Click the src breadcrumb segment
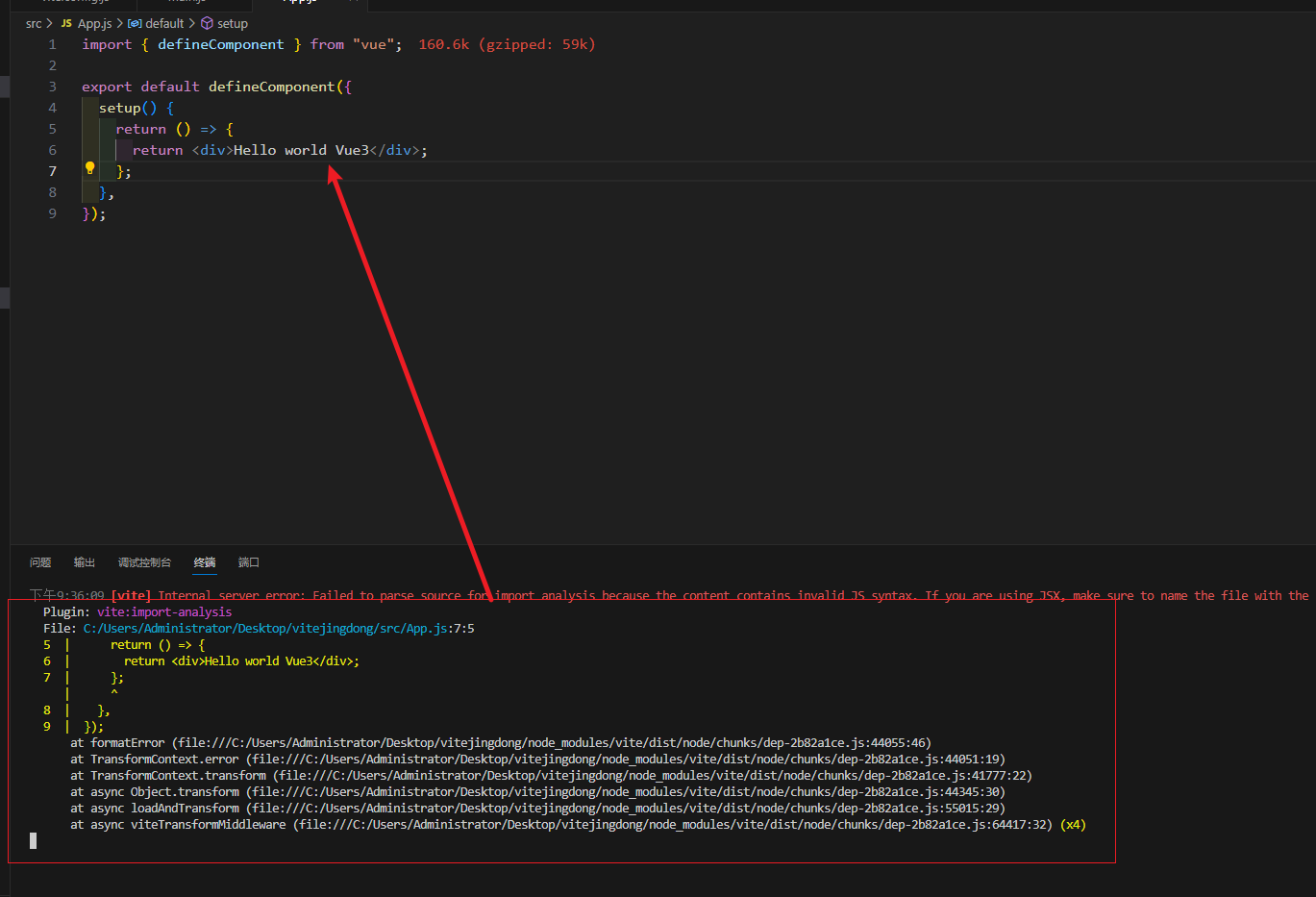This screenshot has height=897, width=1316. 34,23
